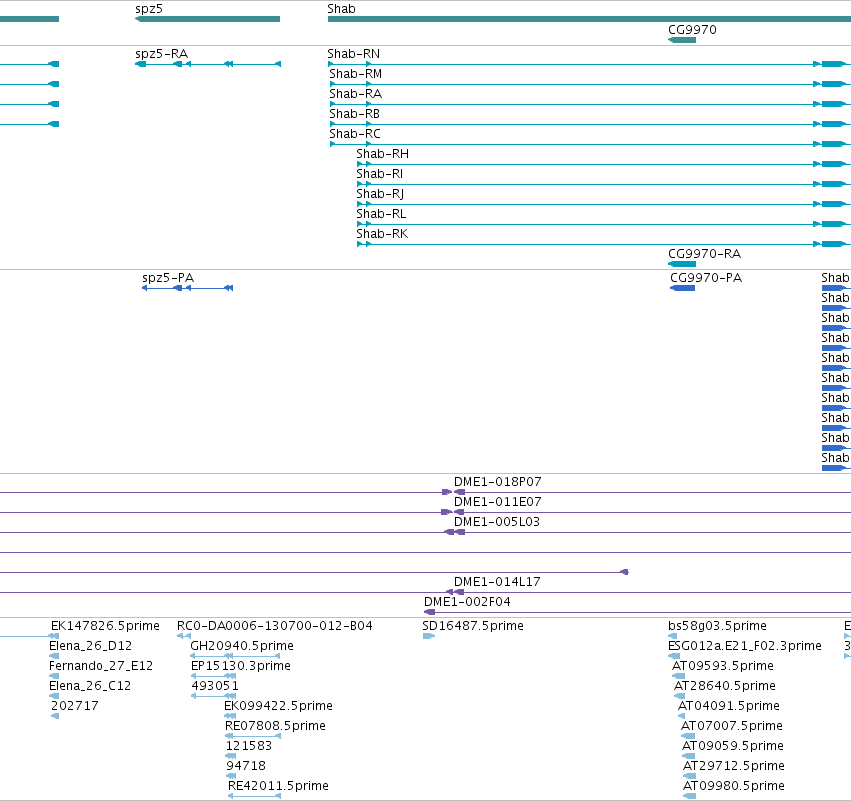
Task: Select the SD16487.5prime EST arrow glyph
Action: (x=429, y=636)
